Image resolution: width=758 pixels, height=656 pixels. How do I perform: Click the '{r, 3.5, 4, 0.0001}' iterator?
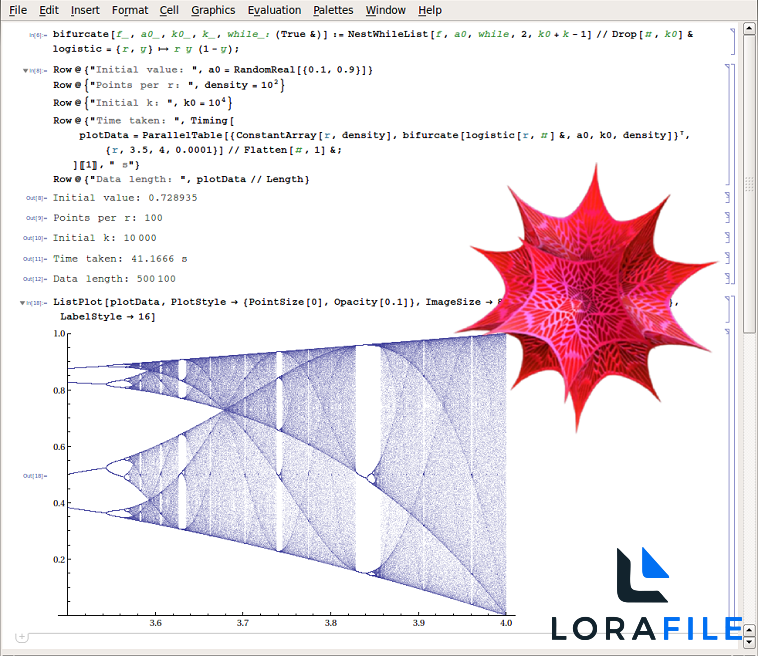[163, 150]
